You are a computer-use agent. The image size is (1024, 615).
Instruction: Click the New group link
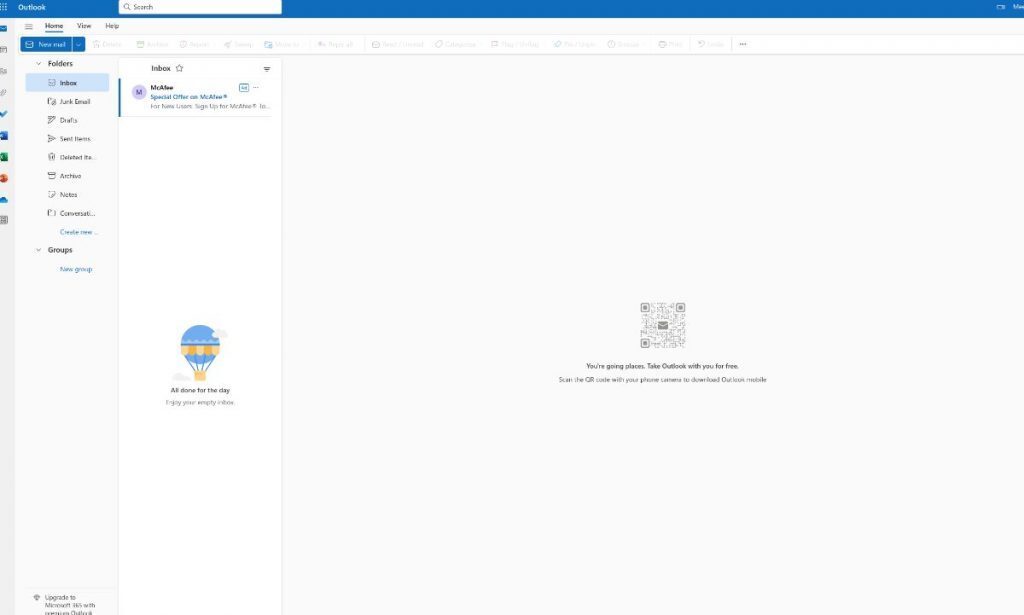point(75,268)
